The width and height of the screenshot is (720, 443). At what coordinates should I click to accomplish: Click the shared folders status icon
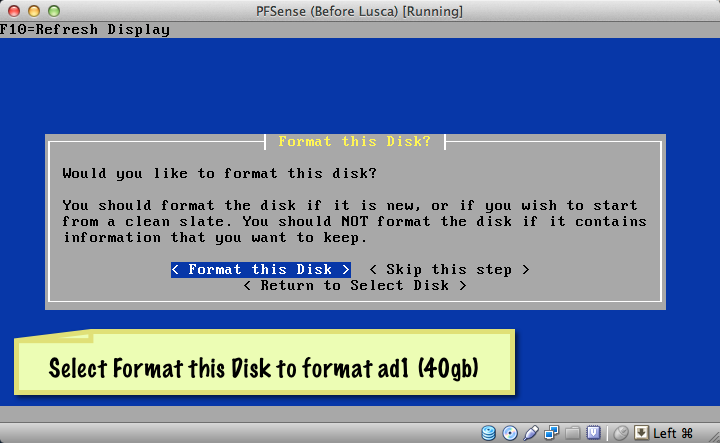573,432
